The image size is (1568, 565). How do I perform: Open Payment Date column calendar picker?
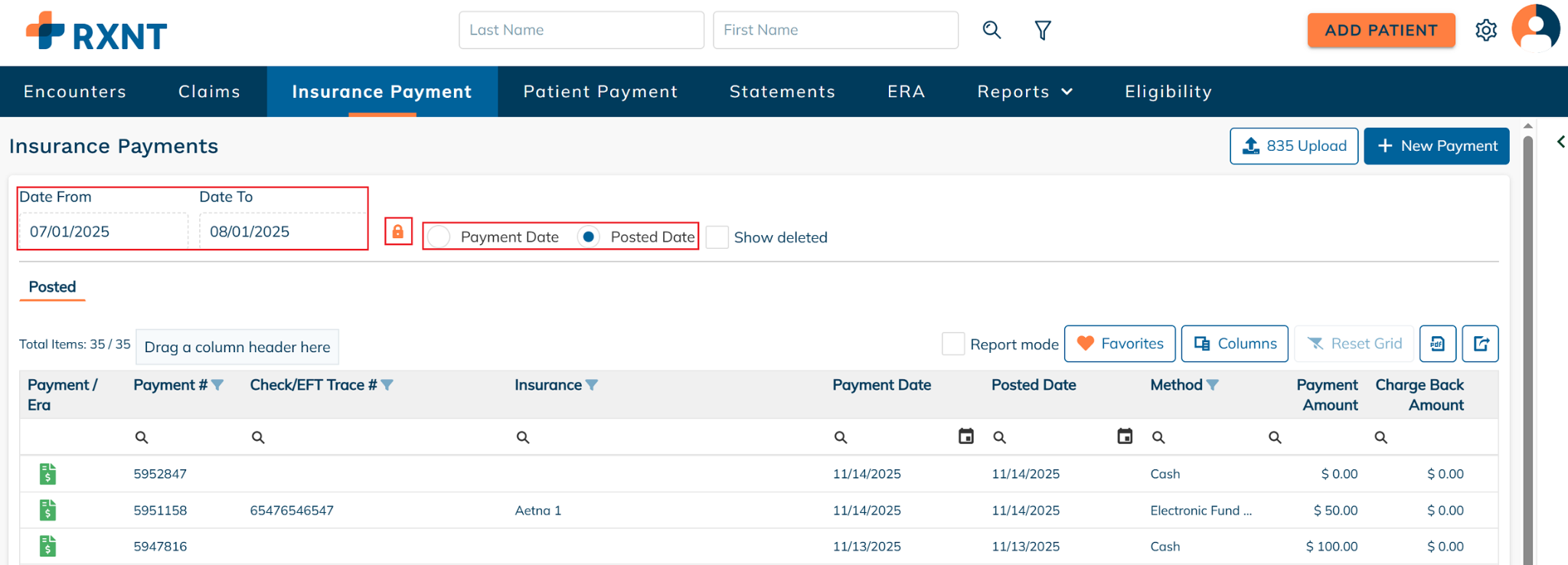point(966,436)
